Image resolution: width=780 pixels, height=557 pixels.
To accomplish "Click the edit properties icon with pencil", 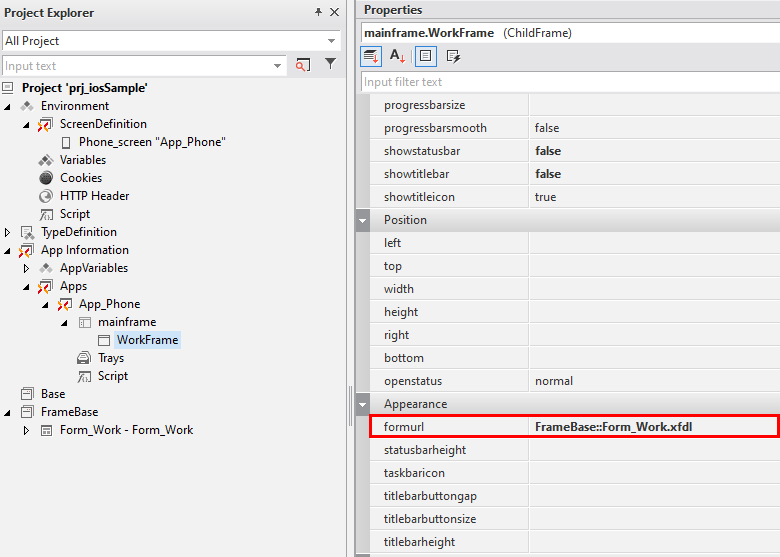I will click(453, 57).
